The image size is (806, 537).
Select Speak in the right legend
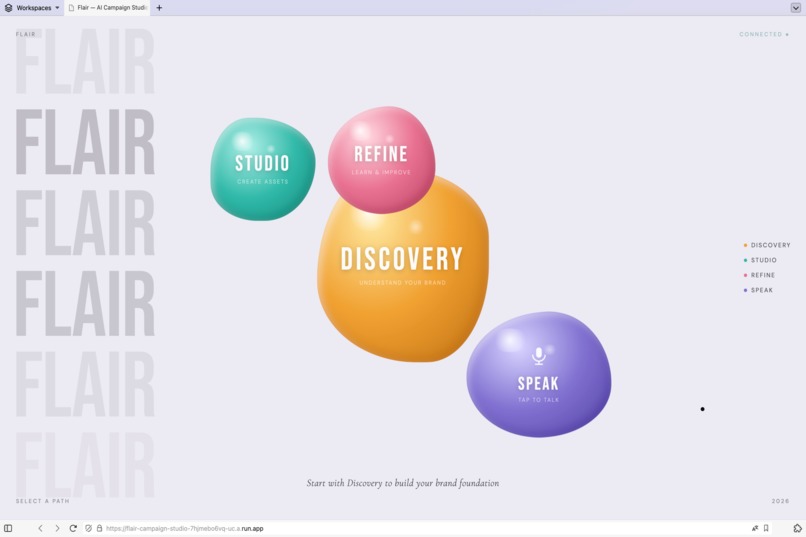pos(758,290)
